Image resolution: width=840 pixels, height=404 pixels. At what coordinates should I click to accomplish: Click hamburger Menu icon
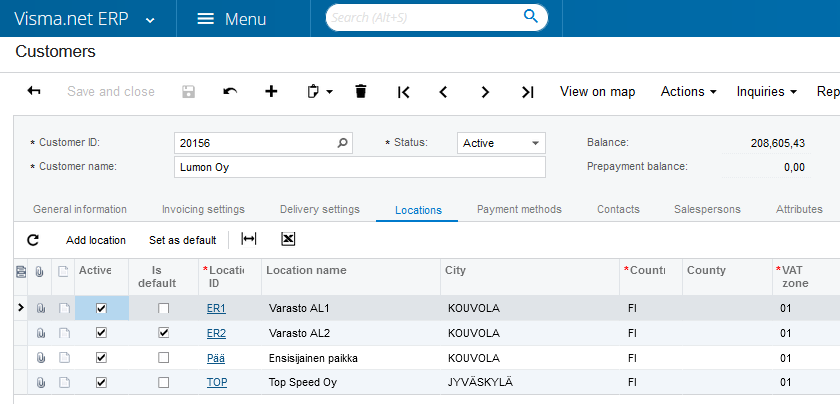point(206,19)
